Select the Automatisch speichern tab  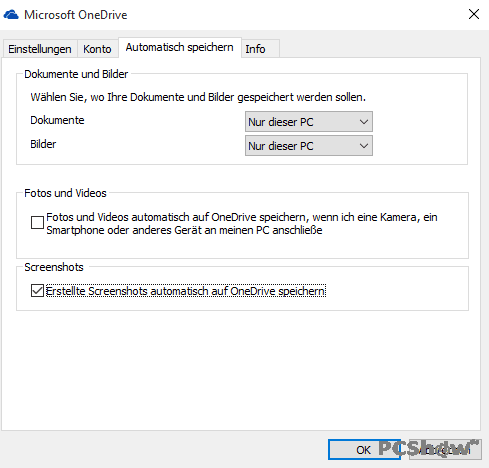coord(180,47)
